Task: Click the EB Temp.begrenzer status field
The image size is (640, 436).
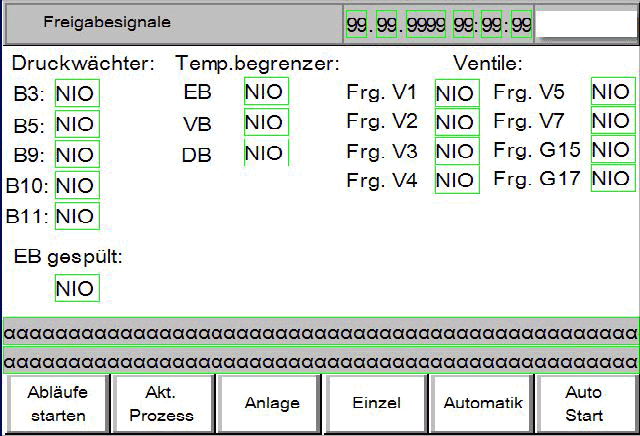Action: pos(265,92)
